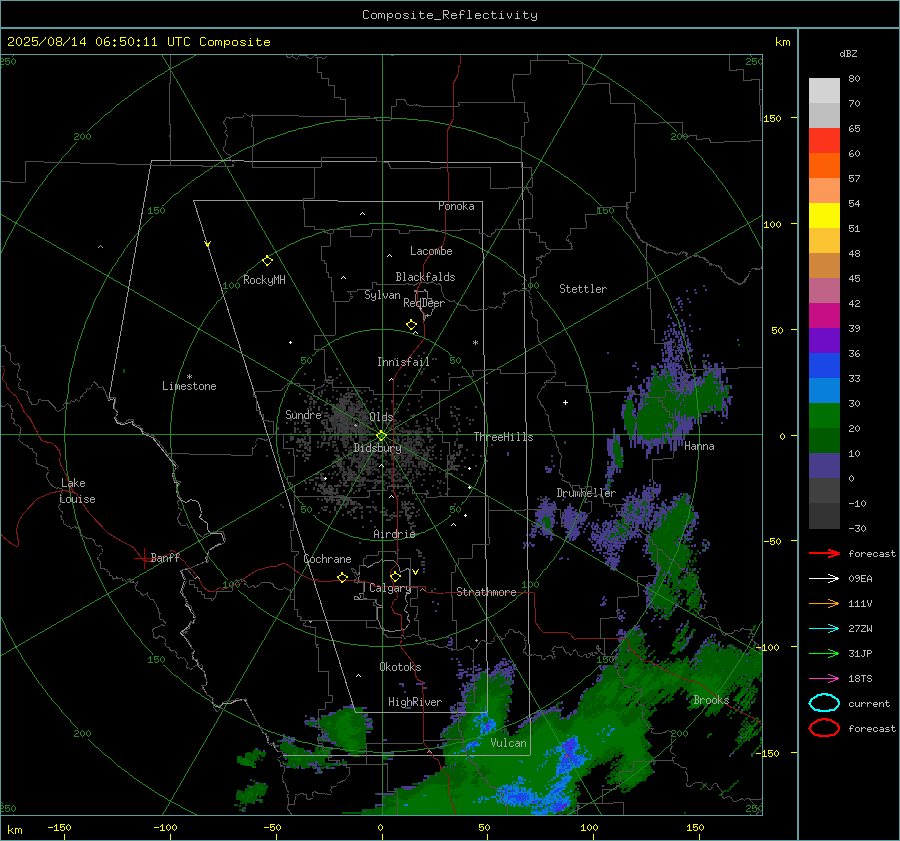This screenshot has width=900, height=841.
Task: Click the yellow diamond marker near Cochrane
Action: click(x=342, y=578)
